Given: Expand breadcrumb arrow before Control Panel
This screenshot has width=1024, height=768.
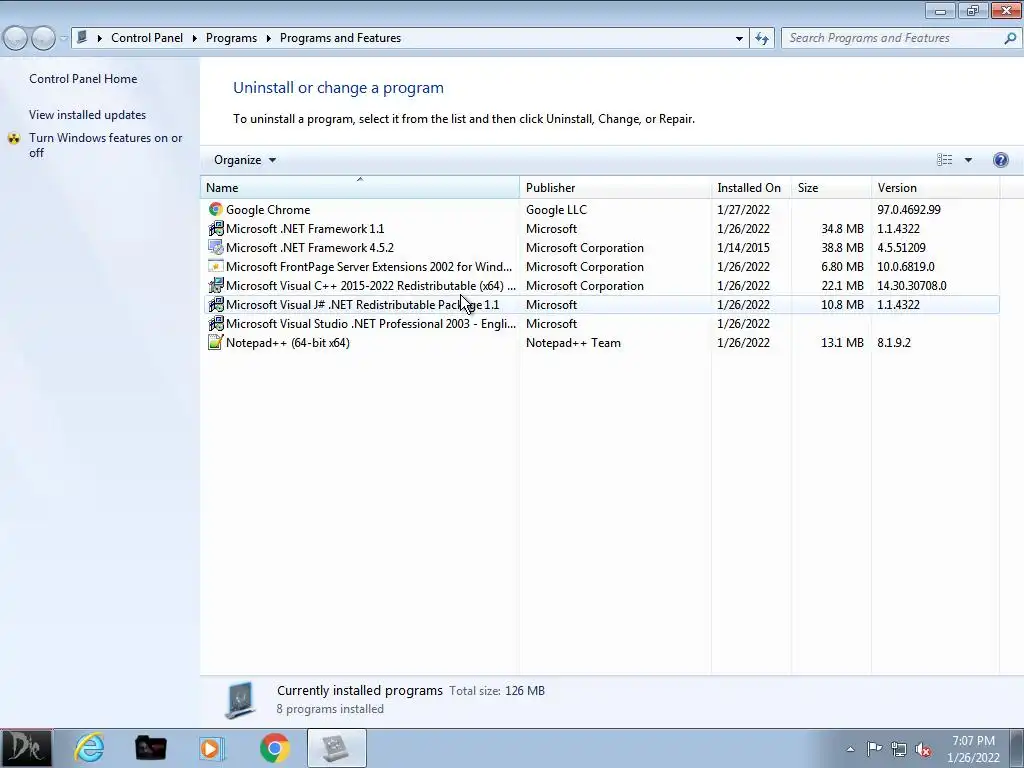Looking at the screenshot, I should click(100, 39).
